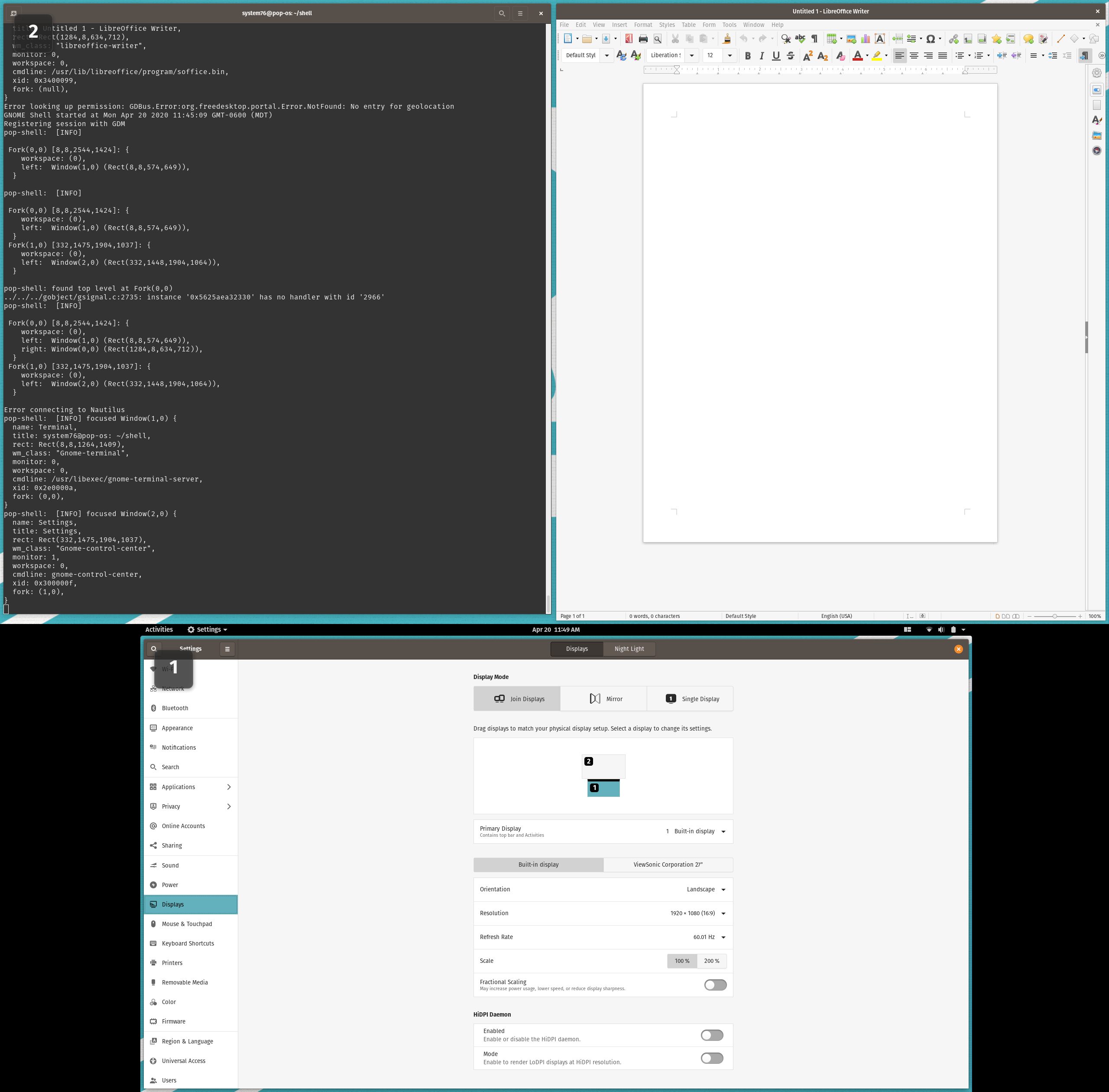
Task: Switch to Night Light tab
Action: coord(629,649)
